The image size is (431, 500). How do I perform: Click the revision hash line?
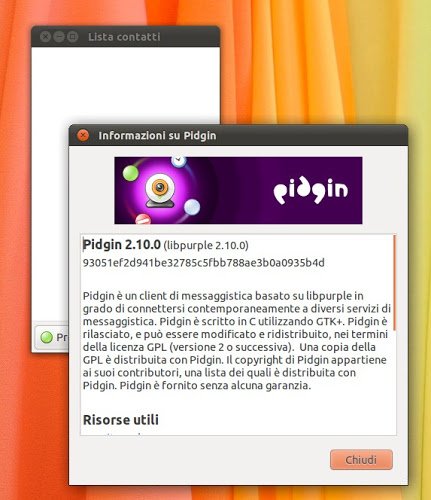coord(203,263)
